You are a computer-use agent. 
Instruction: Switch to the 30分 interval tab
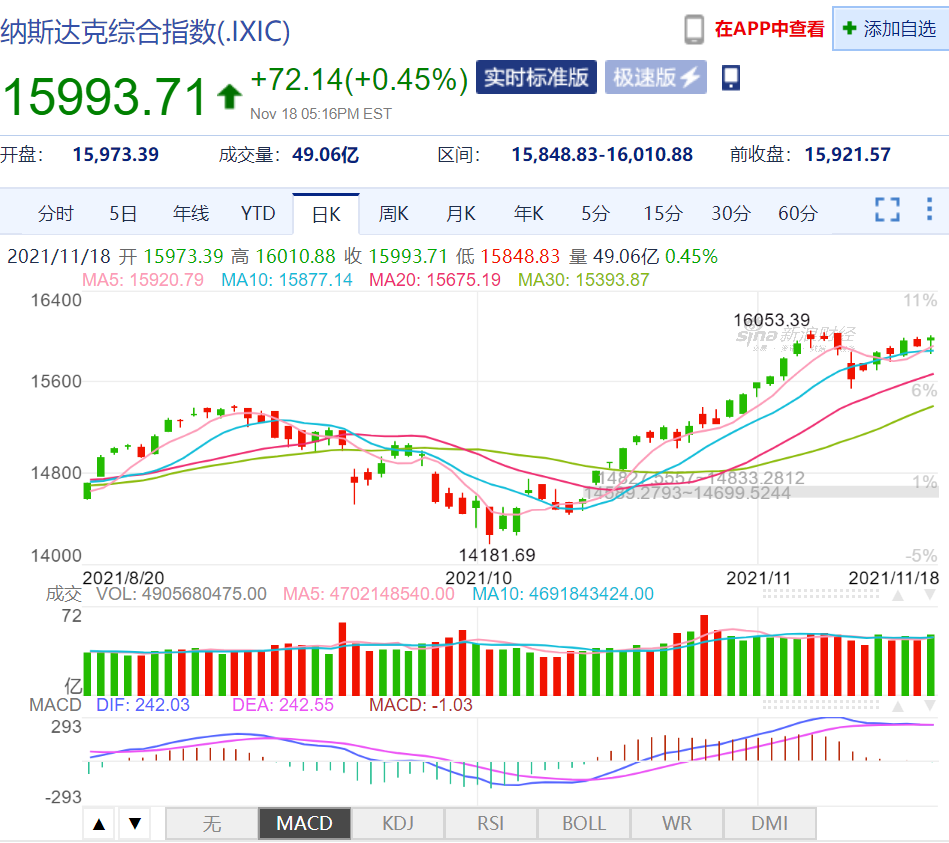[731, 214]
